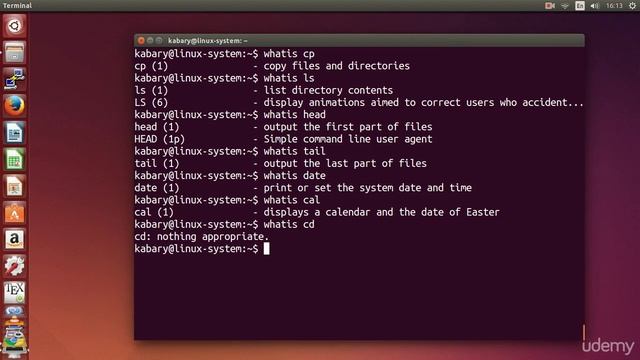Open the sound volume indicator
Image resolution: width=640 pixels, height=360 pixels.
click(595, 5)
